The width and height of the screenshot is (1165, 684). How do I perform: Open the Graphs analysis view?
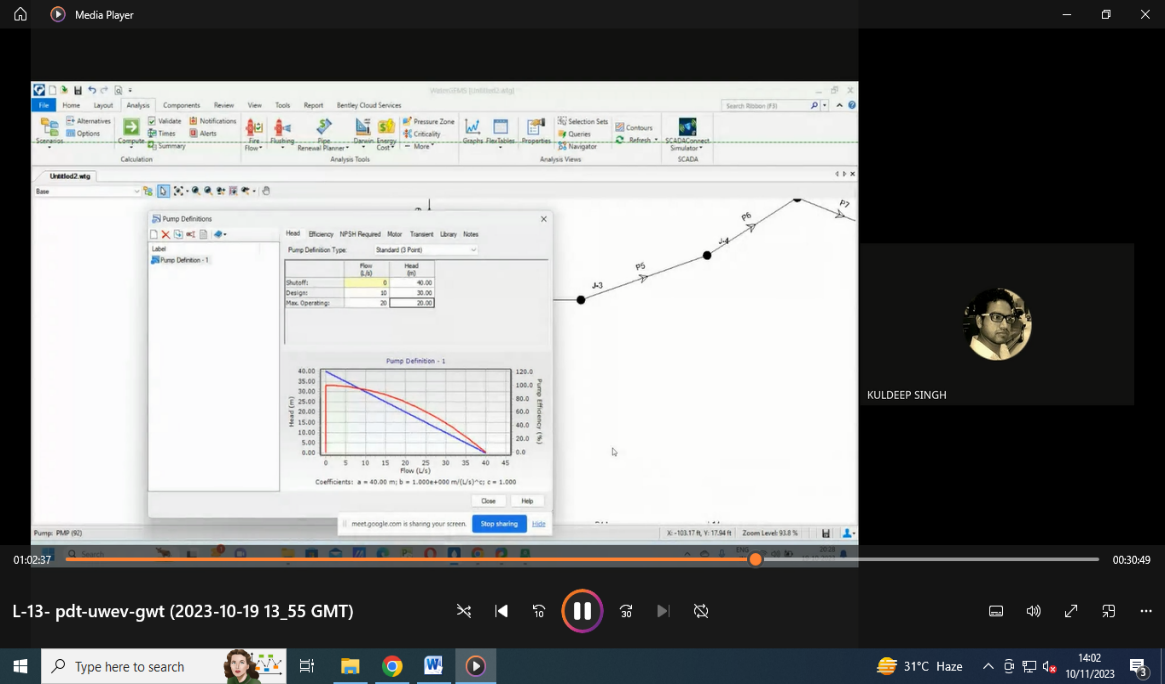(x=473, y=131)
